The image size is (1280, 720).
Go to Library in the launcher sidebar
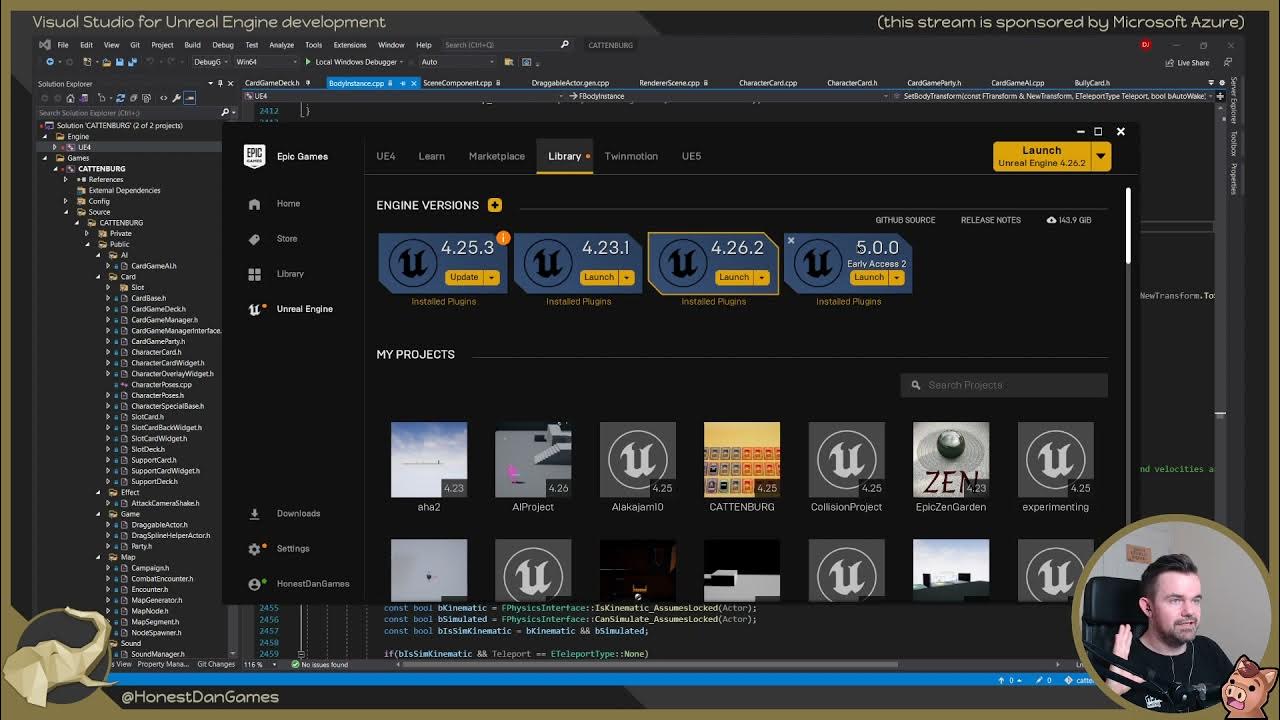click(276, 274)
